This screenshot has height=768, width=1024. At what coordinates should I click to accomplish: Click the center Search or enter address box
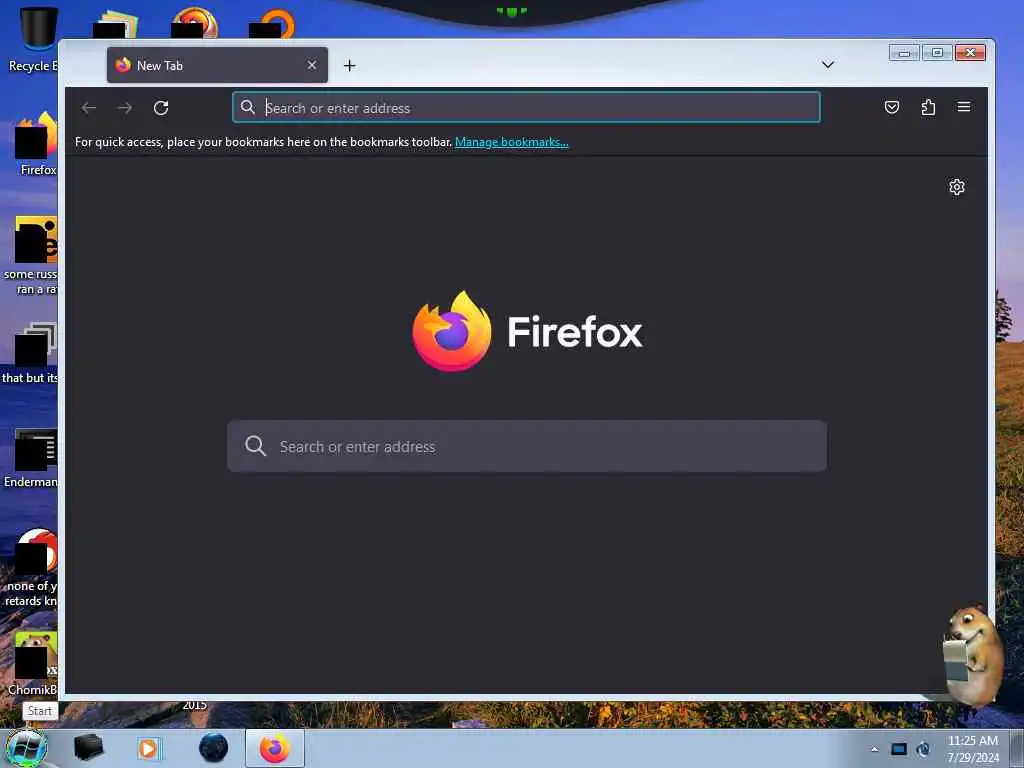(x=526, y=446)
